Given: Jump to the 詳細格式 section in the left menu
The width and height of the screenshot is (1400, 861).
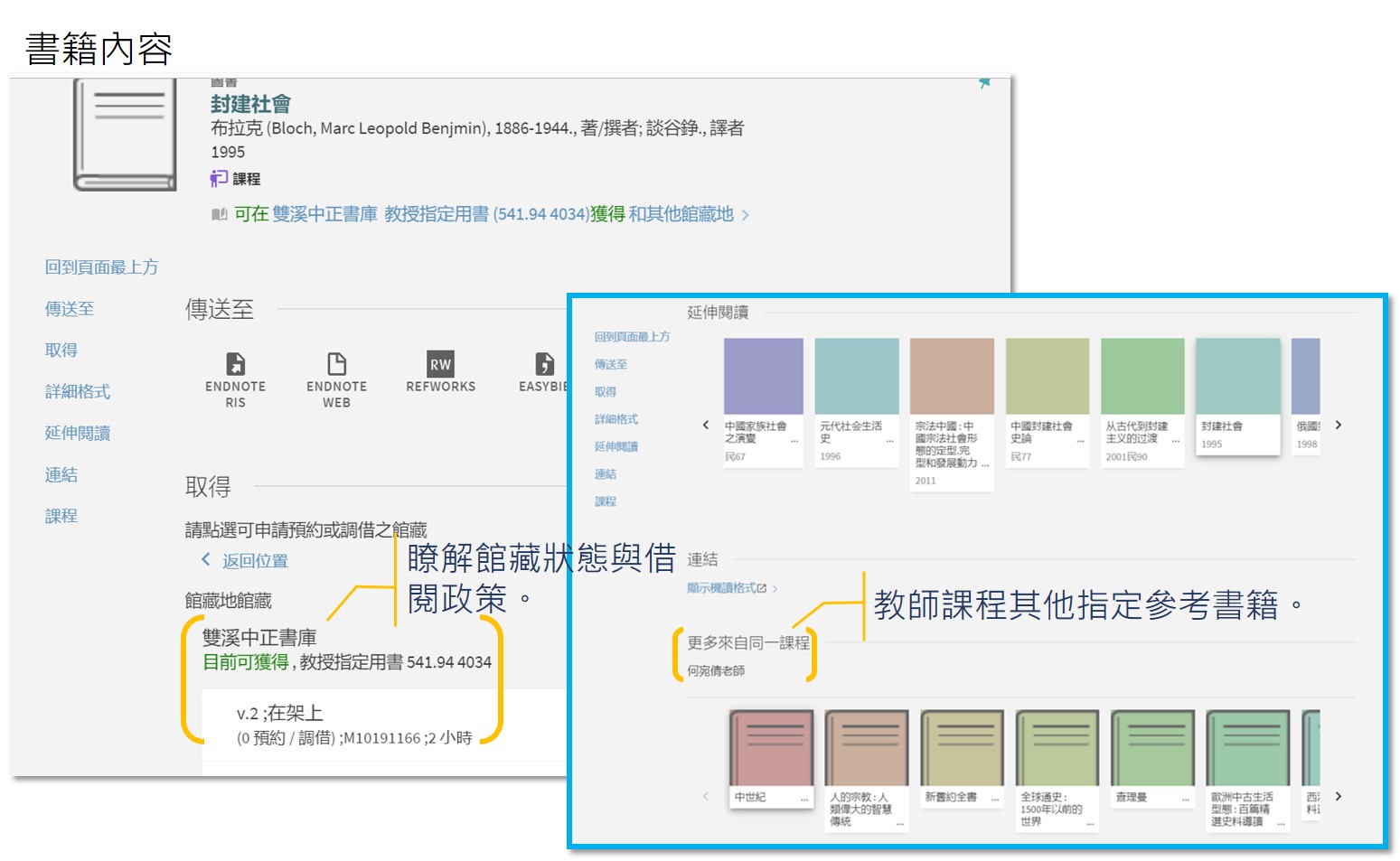Looking at the screenshot, I should (78, 391).
